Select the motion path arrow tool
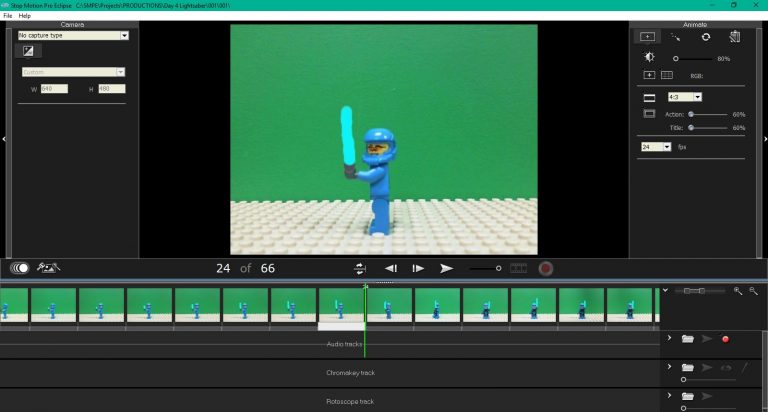Viewport: 768px width, 412px height. click(x=675, y=37)
